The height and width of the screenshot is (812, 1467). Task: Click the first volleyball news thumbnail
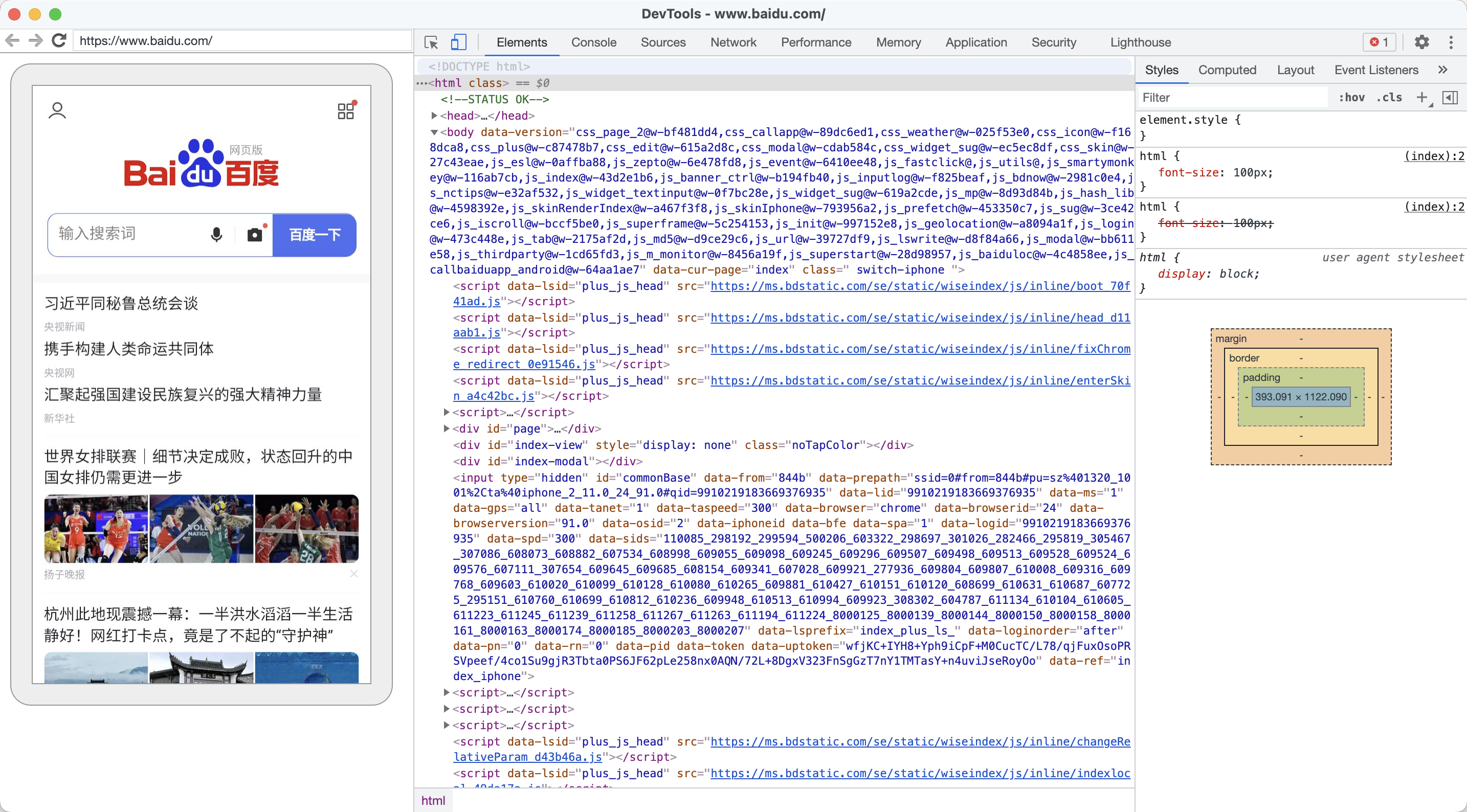coord(96,528)
